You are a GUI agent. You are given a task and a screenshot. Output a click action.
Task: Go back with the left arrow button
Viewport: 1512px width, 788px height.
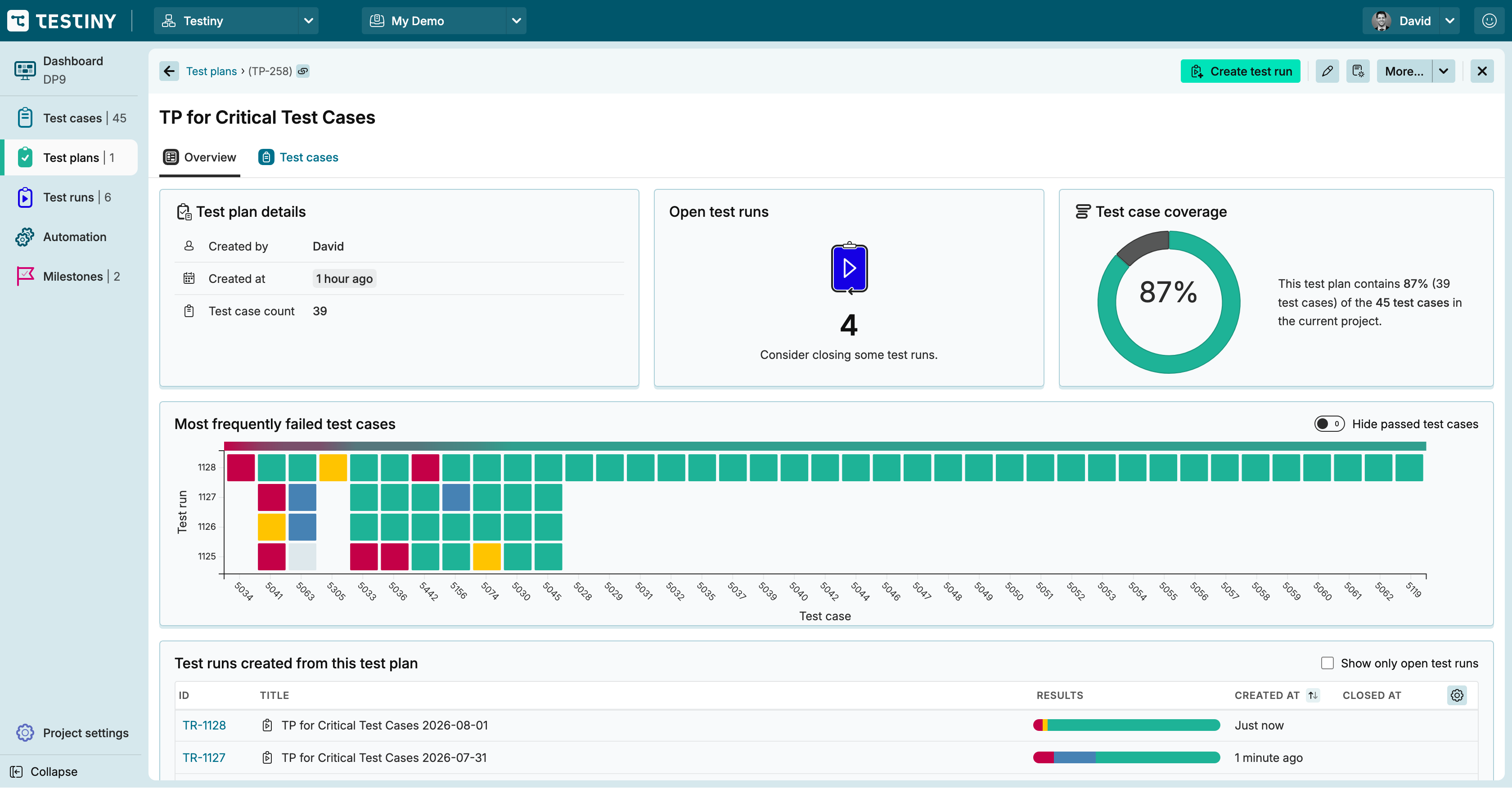[x=169, y=71]
